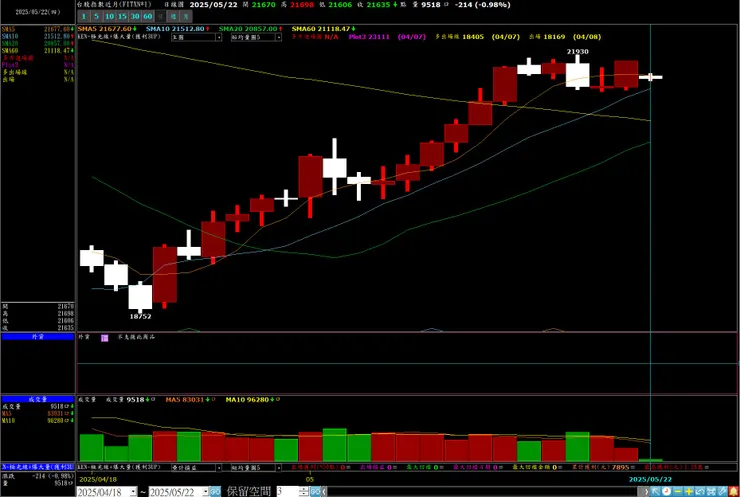This screenshot has width=740, height=497.
Task: Click the scrollbar left arrow button
Action: [324, 491]
